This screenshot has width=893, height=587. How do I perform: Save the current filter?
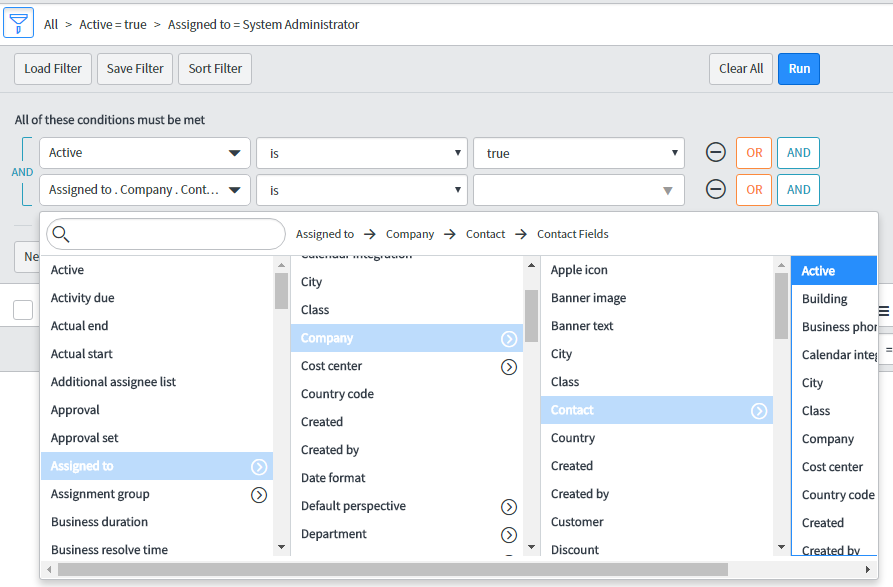click(134, 68)
